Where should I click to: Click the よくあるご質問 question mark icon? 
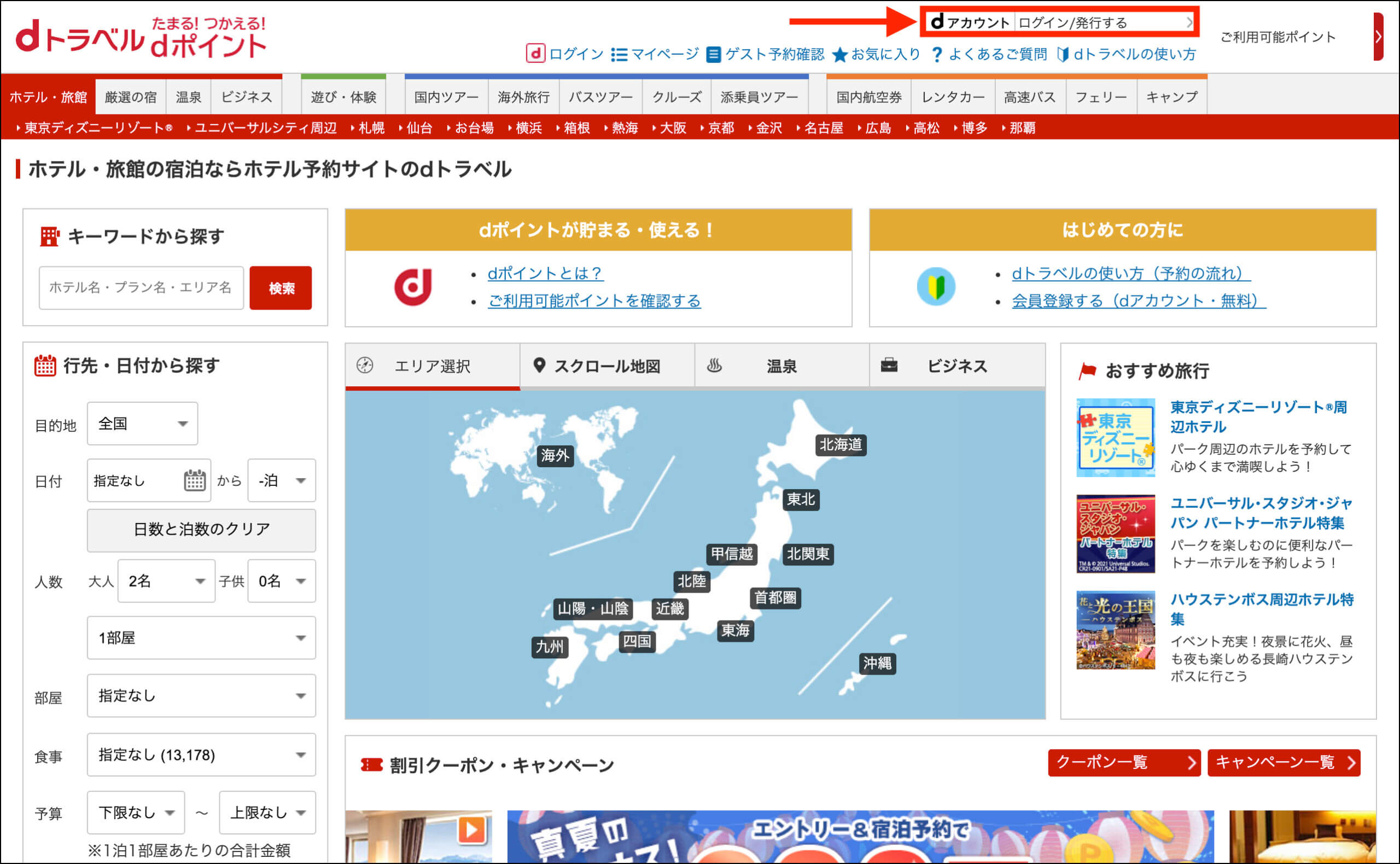pyautogui.click(x=937, y=54)
